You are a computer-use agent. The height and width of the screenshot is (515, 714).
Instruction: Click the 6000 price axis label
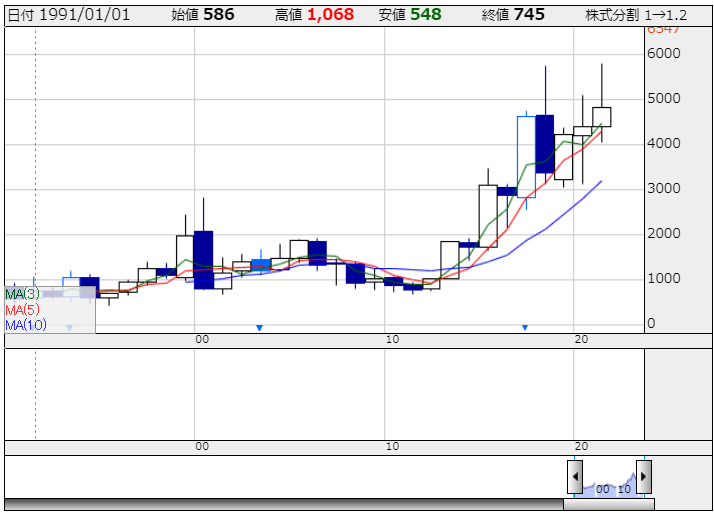click(664, 53)
